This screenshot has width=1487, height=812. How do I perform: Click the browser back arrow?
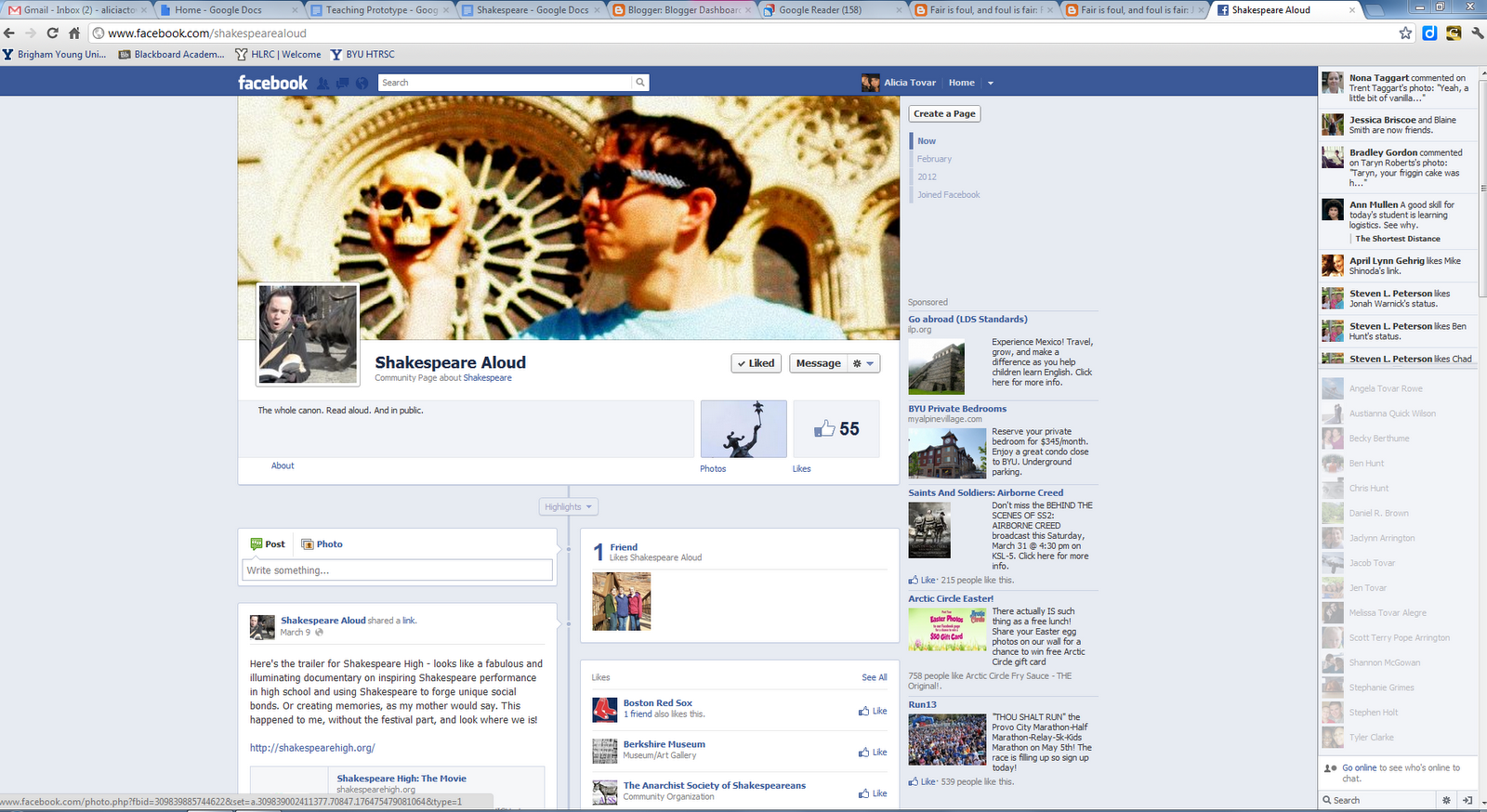pyautogui.click(x=9, y=33)
